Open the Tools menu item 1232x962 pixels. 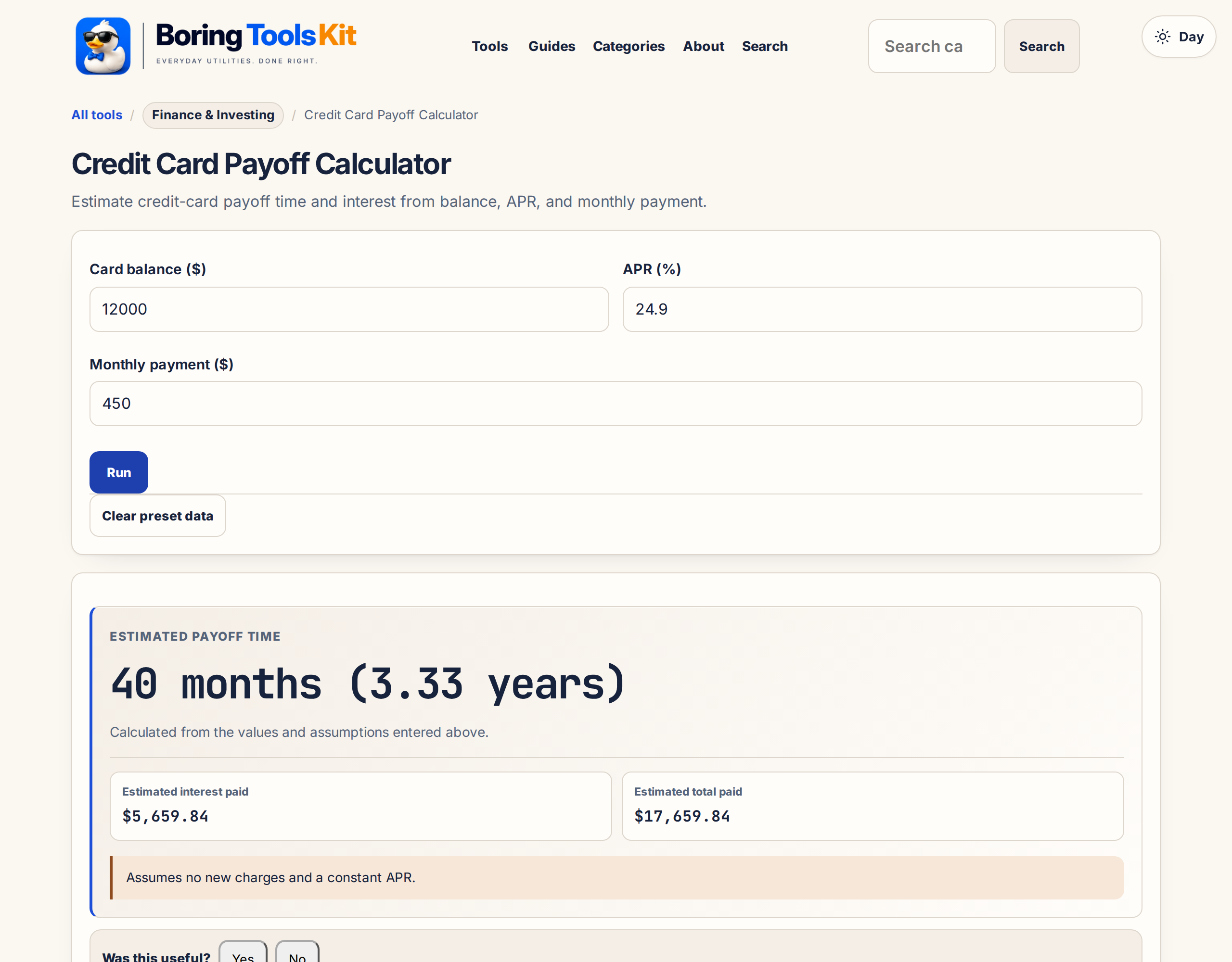489,46
